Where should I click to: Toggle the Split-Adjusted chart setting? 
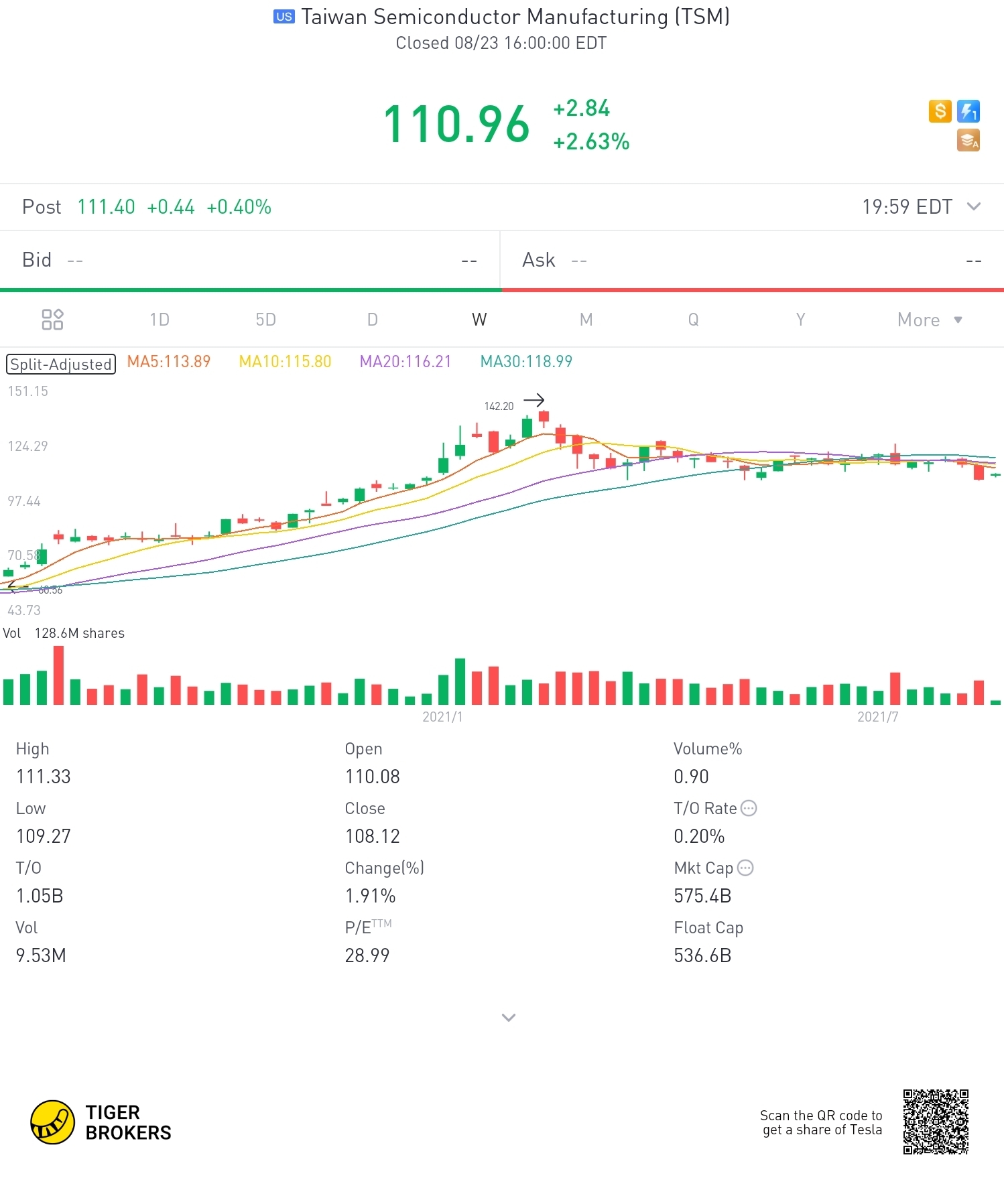[61, 364]
